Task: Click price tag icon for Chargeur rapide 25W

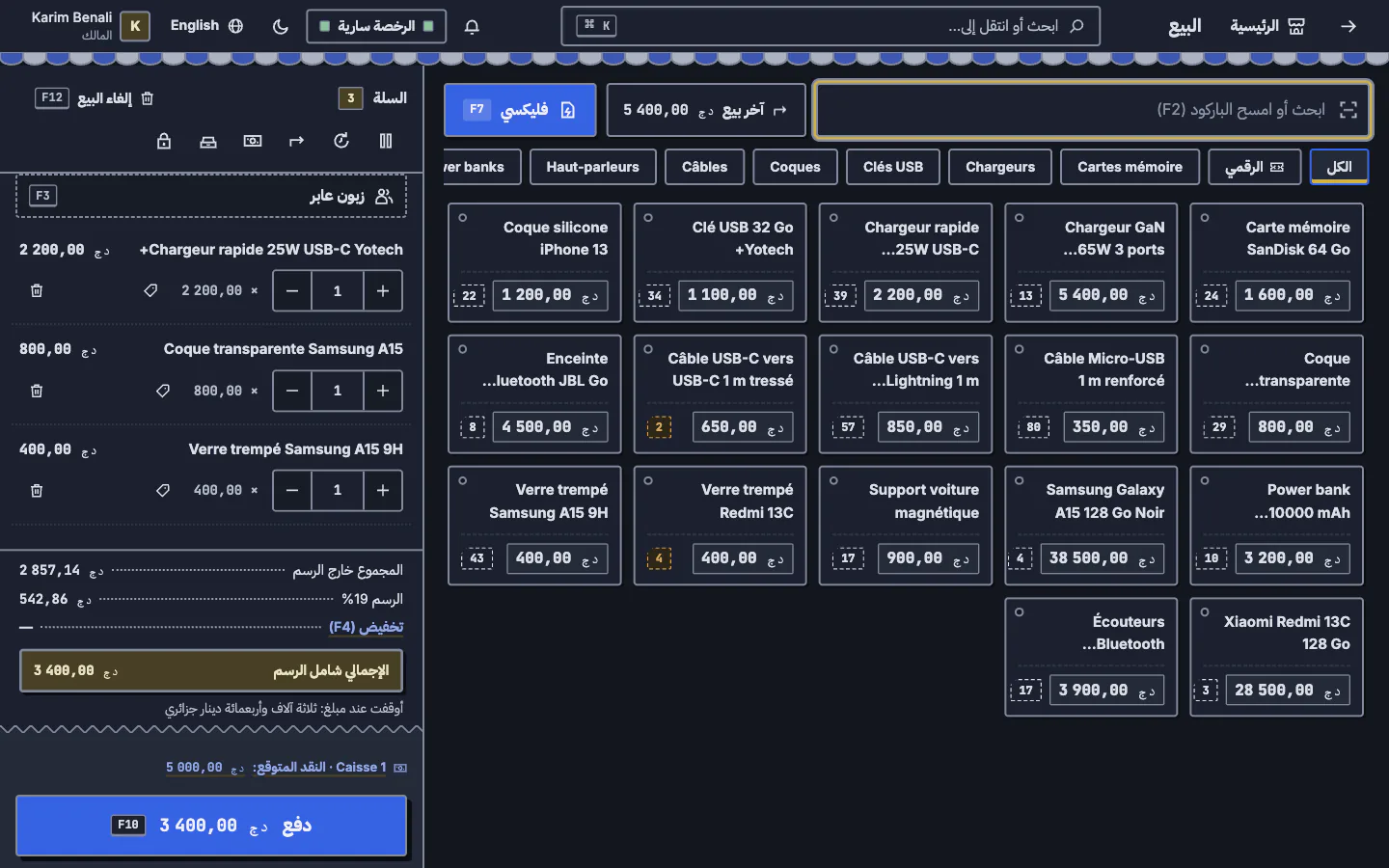Action: click(x=150, y=290)
